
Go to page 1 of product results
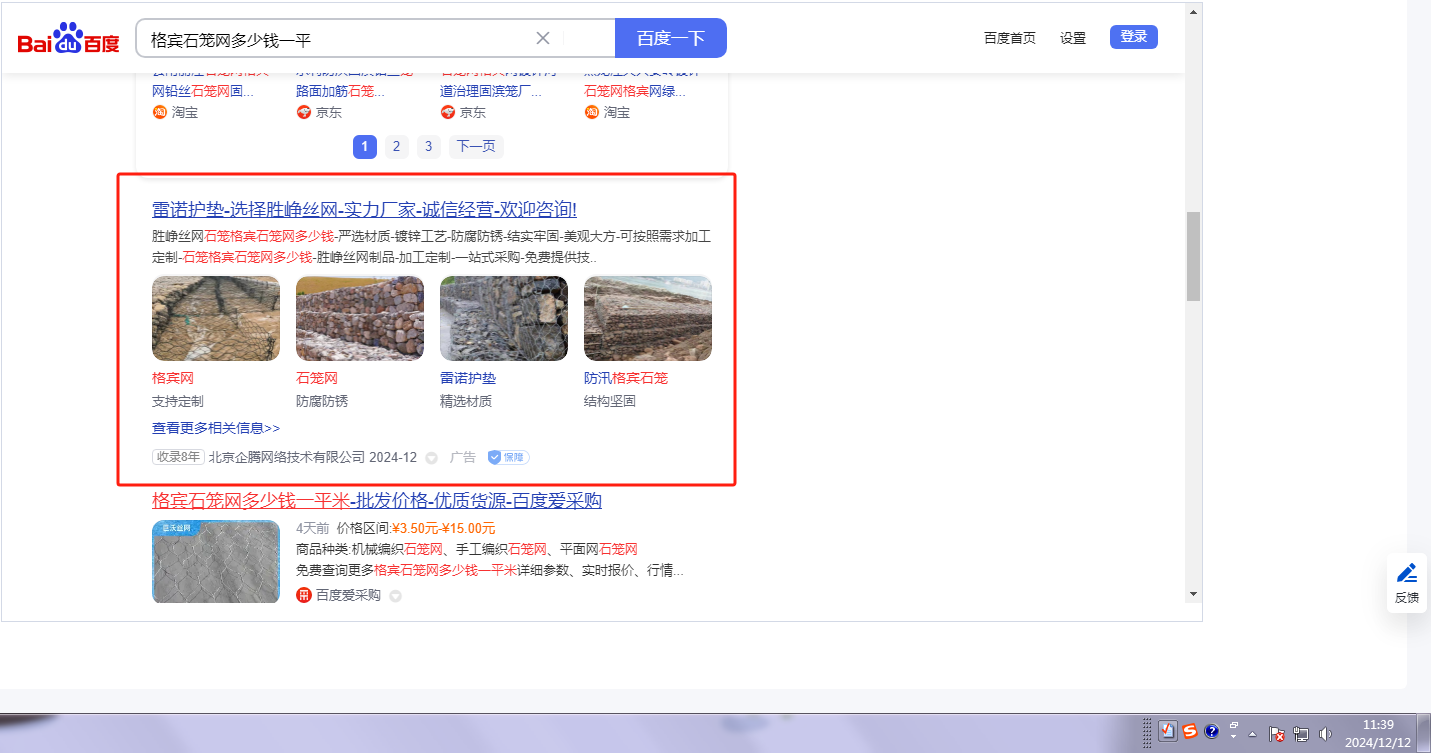(364, 147)
